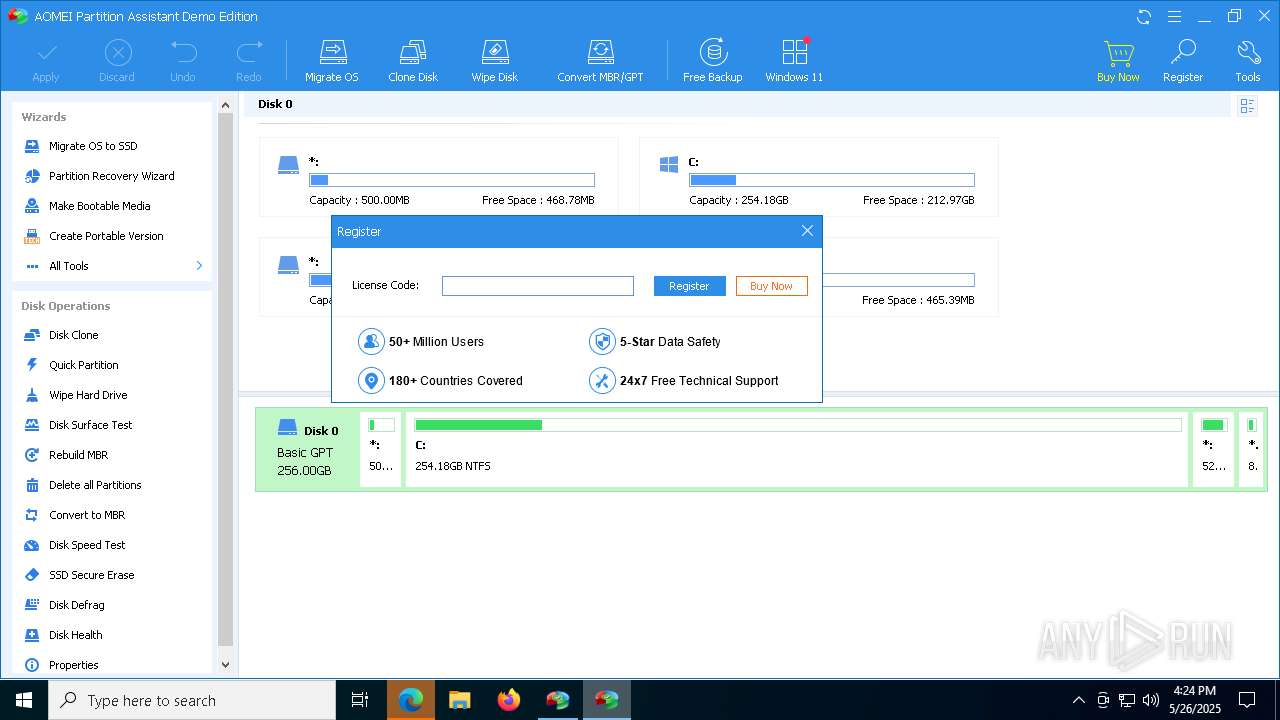1280x720 pixels.
Task: Select the 52... partition block in disk map
Action: pyautogui.click(x=1214, y=449)
